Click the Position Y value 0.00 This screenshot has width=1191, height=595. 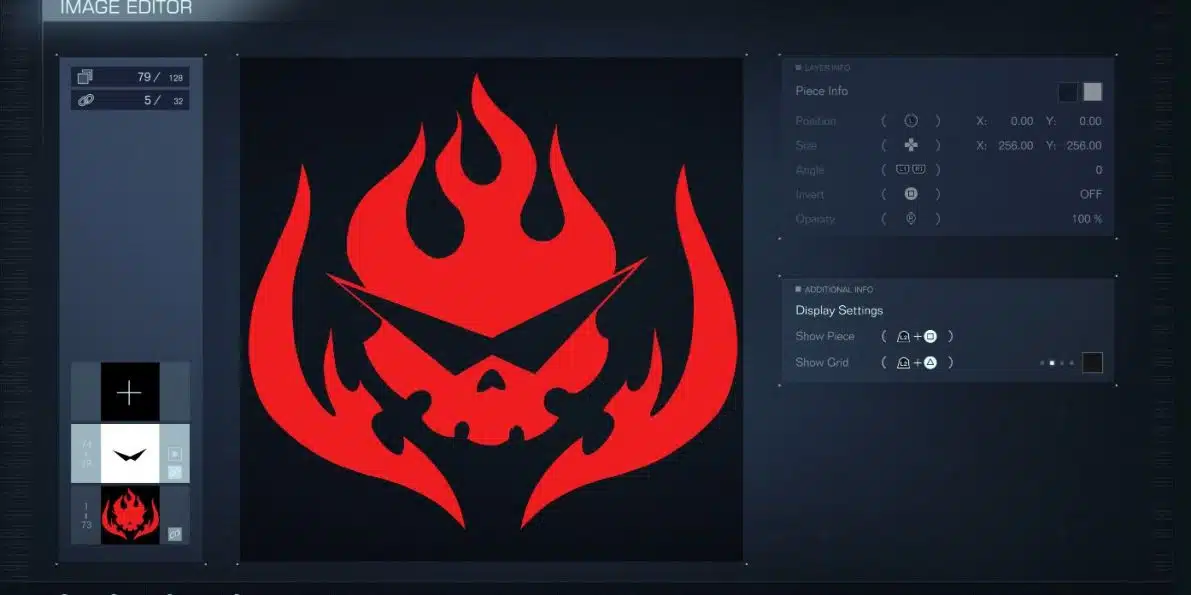1090,121
